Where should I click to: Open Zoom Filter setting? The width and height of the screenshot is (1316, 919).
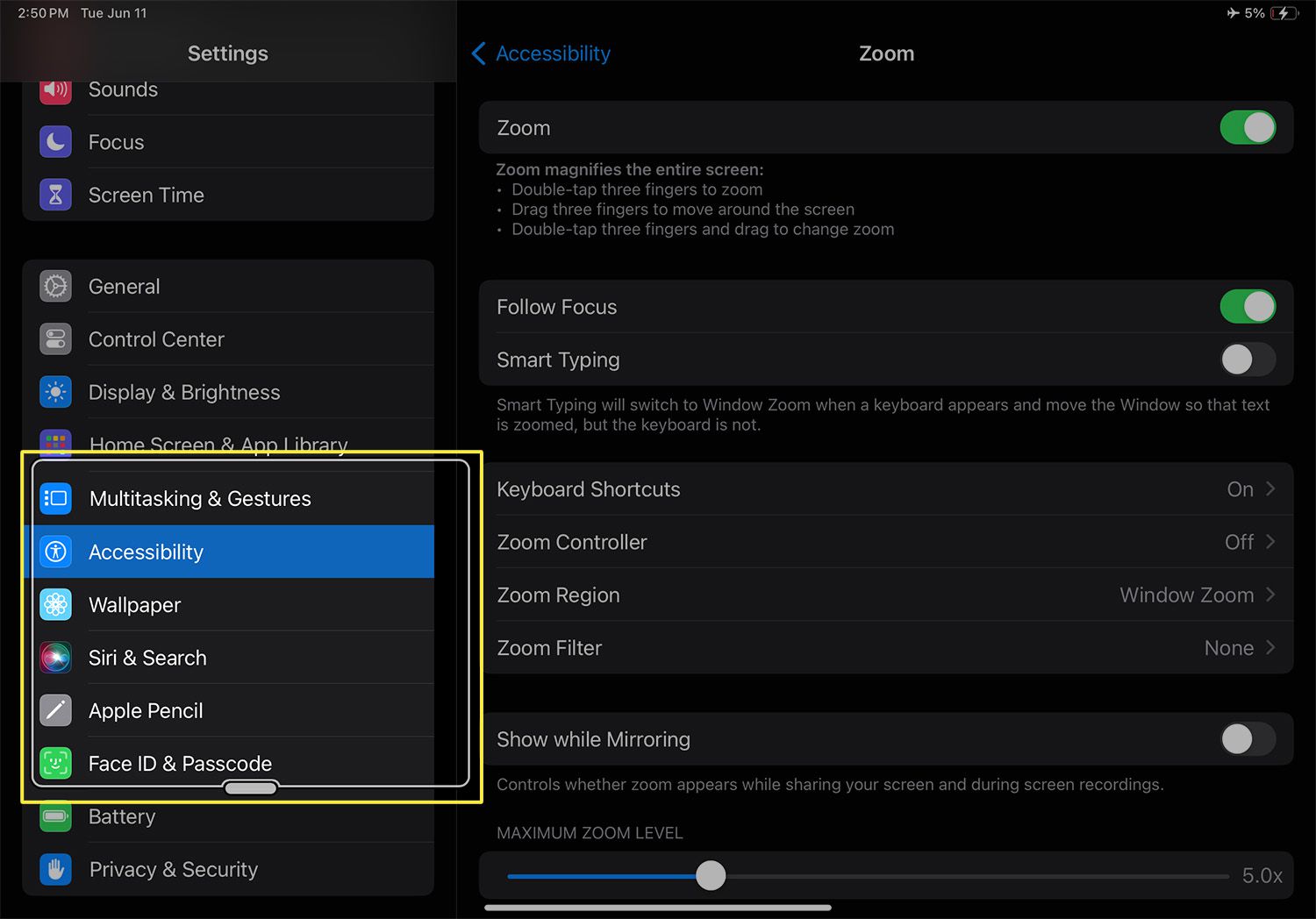[x=885, y=648]
